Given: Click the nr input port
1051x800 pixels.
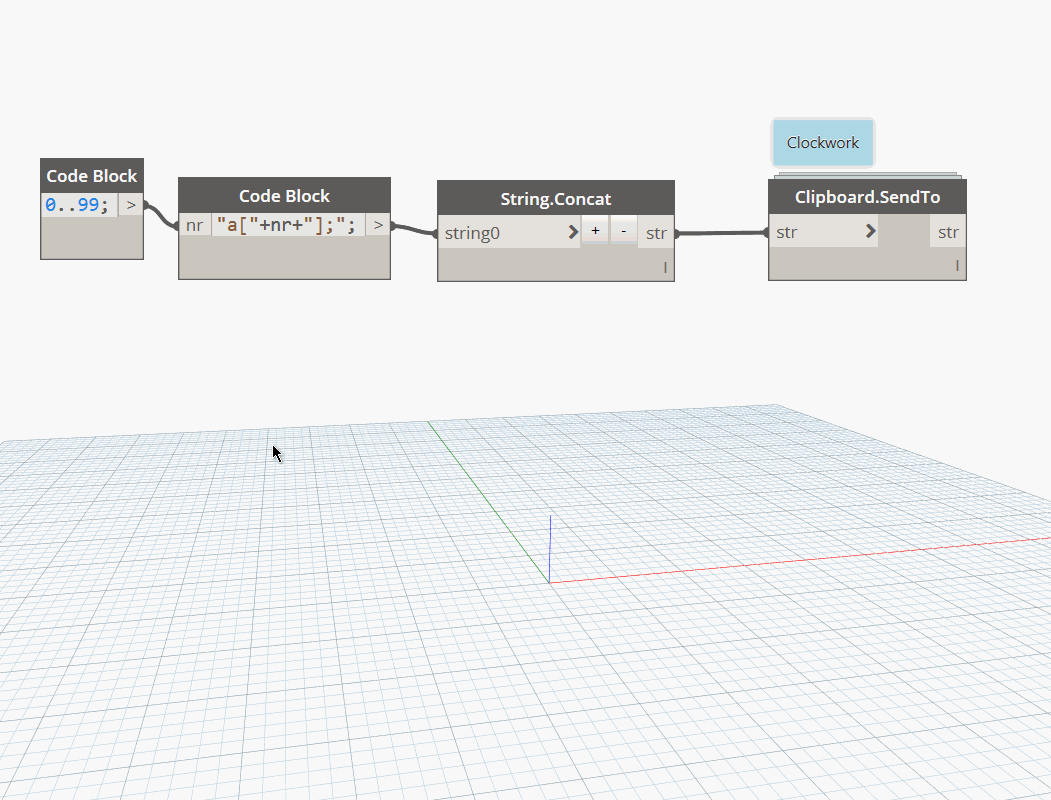Looking at the screenshot, I should click(194, 225).
